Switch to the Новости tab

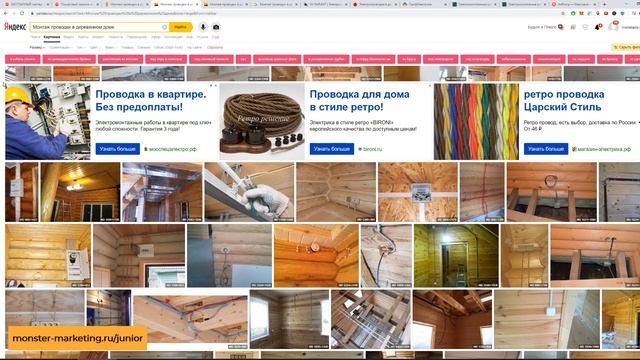coord(116,37)
